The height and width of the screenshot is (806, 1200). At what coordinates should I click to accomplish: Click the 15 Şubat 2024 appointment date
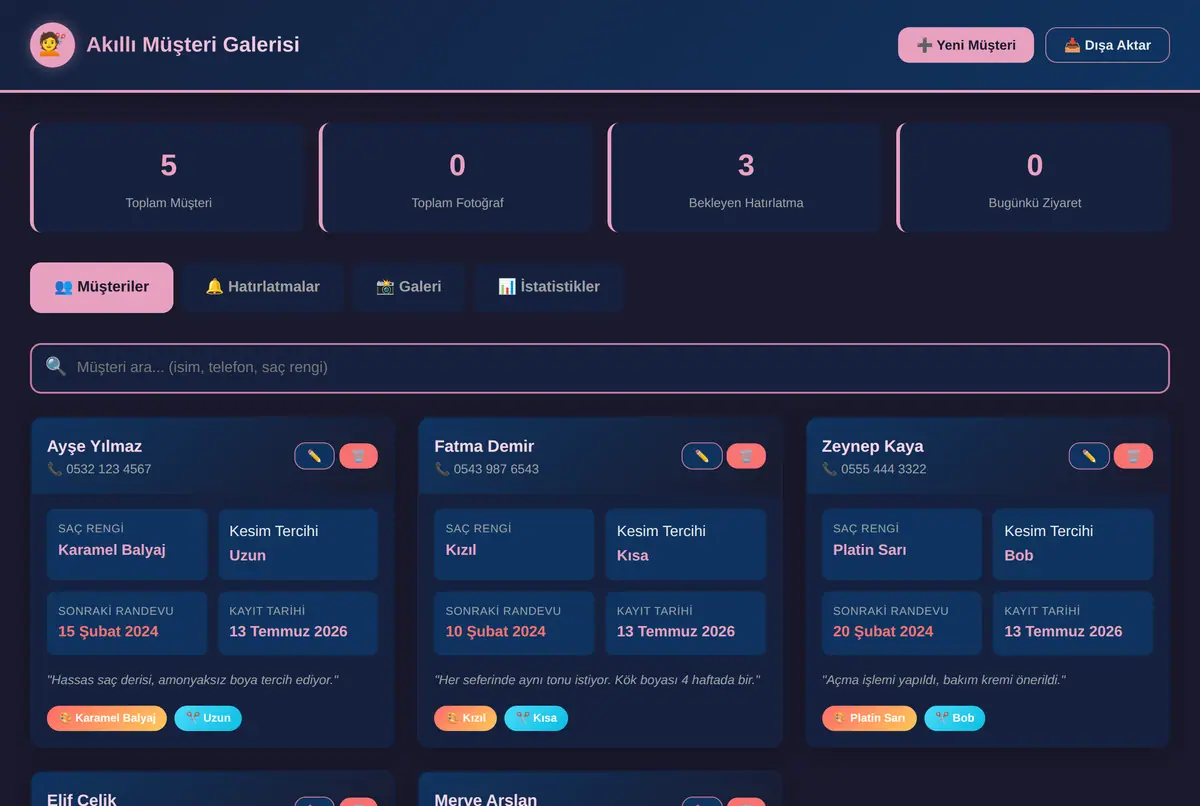(x=108, y=631)
